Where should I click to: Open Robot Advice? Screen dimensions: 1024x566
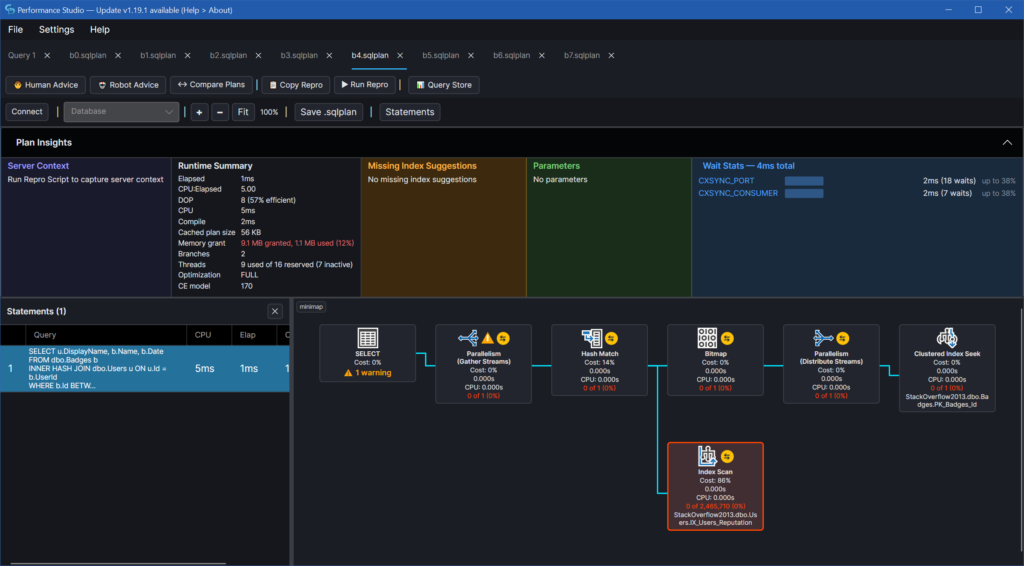(x=128, y=85)
